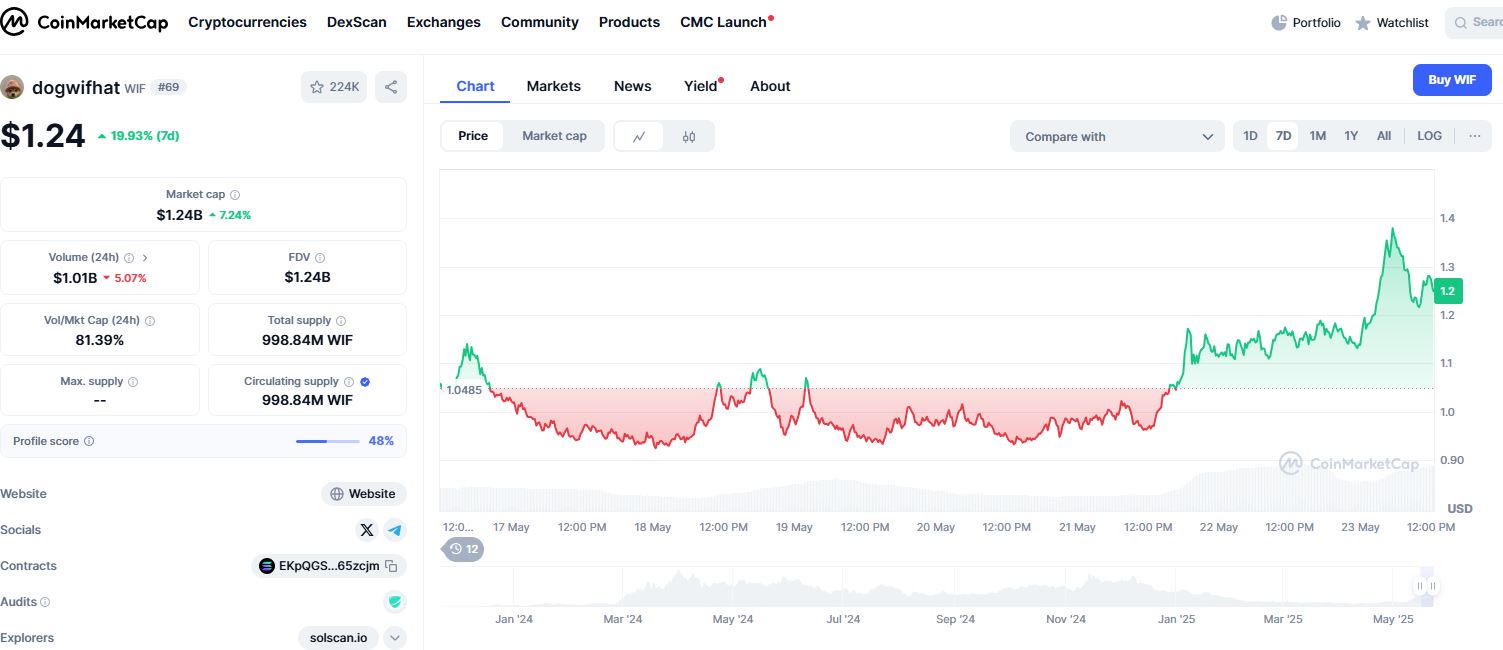Open the audit shield badge
Image resolution: width=1503 pixels, height=650 pixels.
(395, 602)
